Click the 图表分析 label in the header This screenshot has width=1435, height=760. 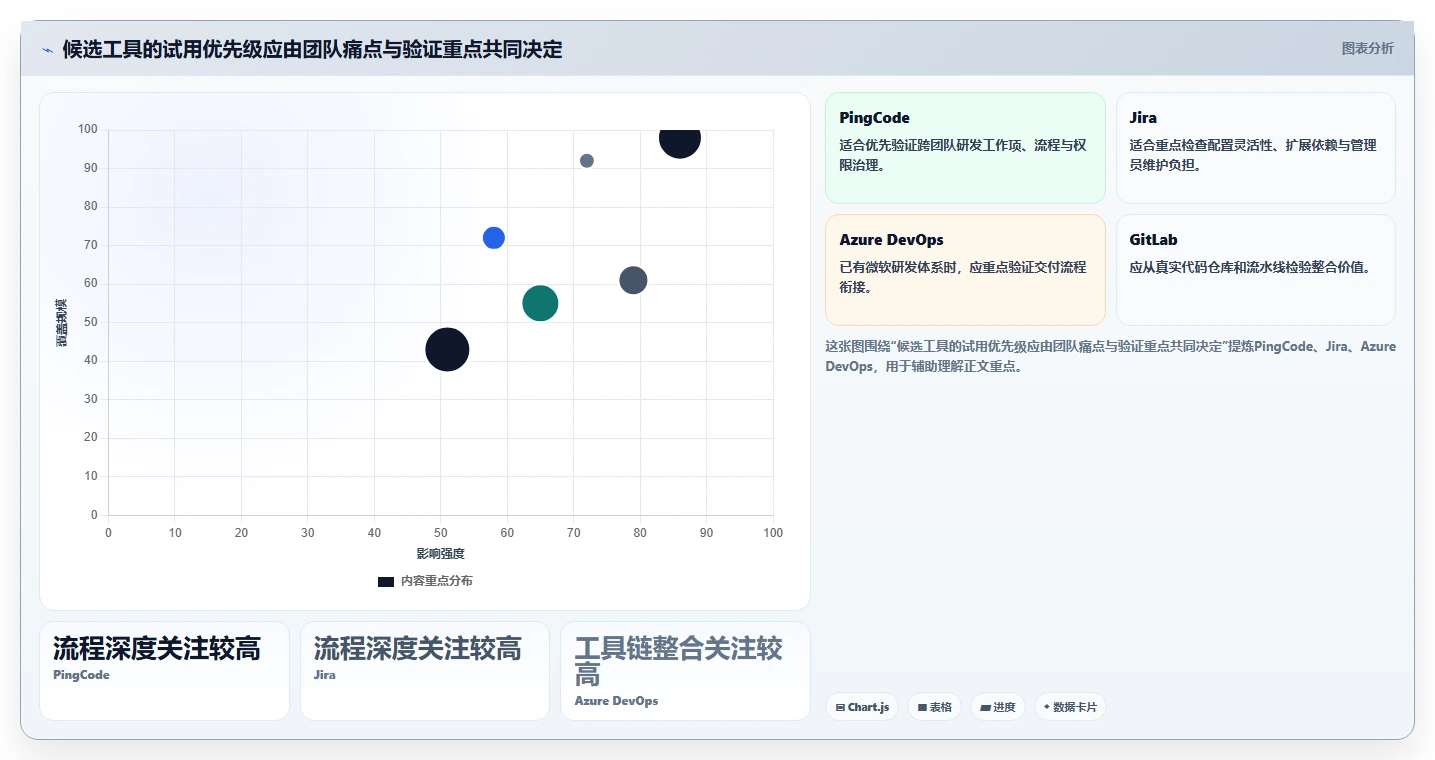pos(1367,48)
